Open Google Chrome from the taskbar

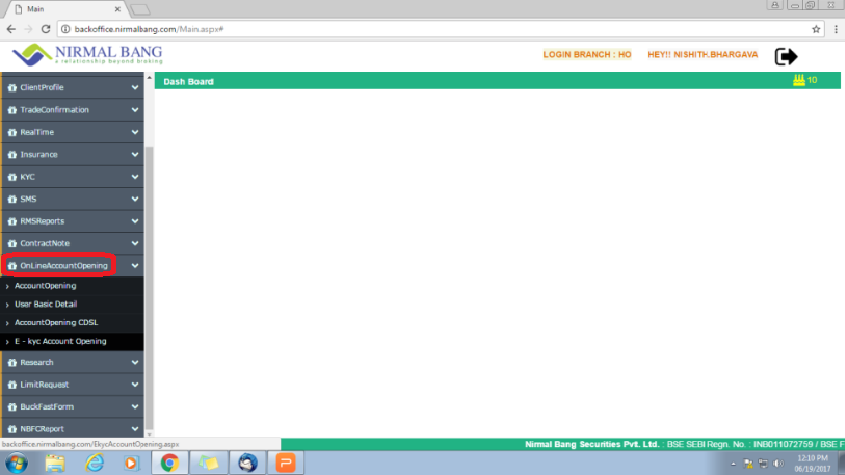(x=170, y=462)
